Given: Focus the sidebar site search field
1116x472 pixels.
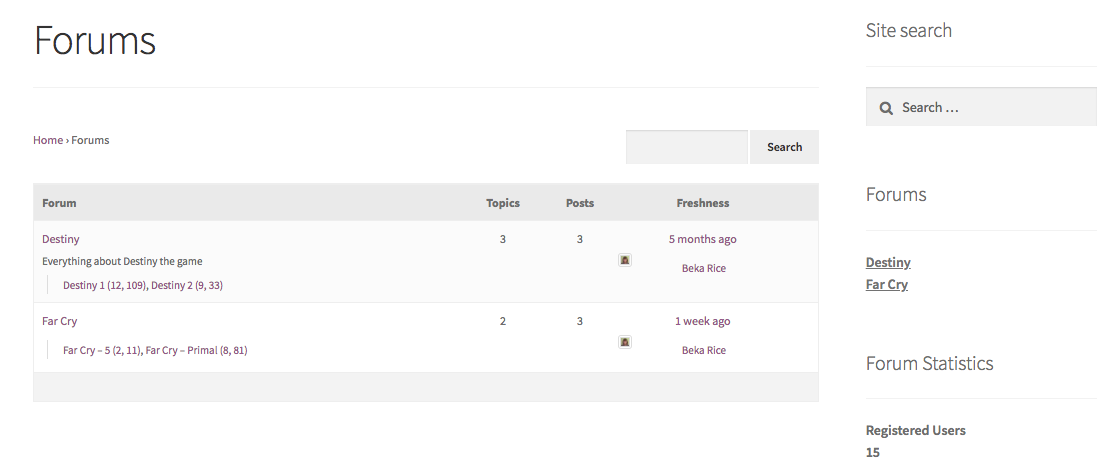Looking at the screenshot, I should point(981,107).
